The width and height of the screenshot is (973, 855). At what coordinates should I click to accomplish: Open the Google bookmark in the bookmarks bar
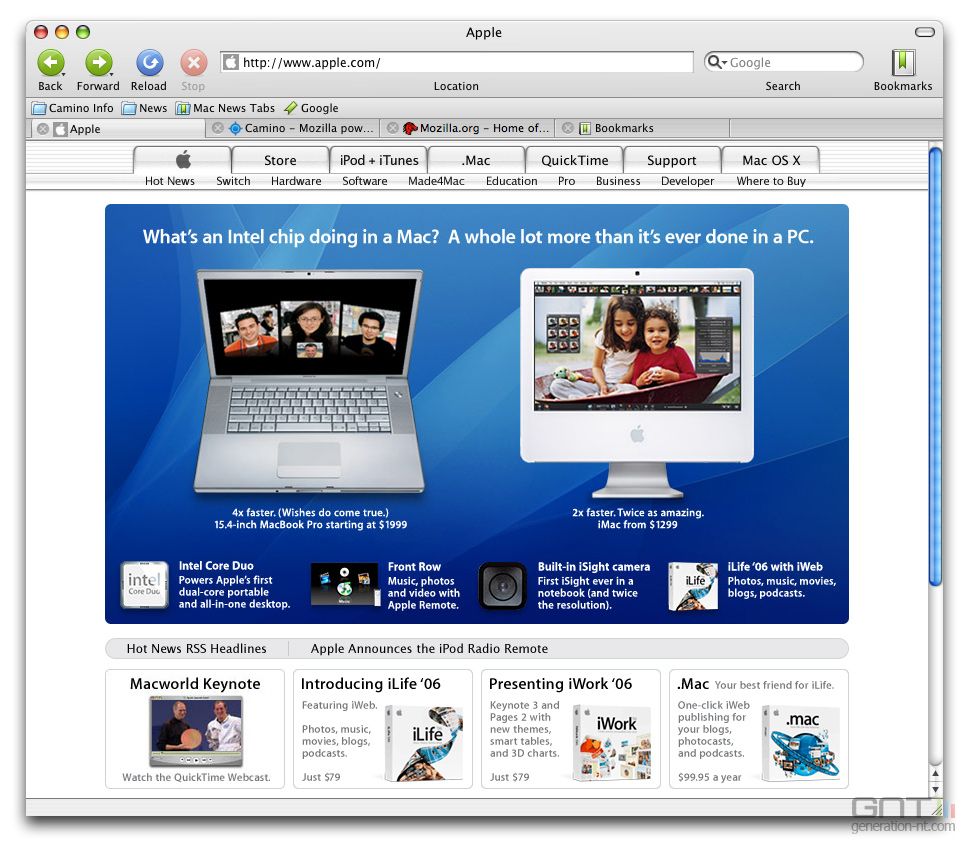click(311, 108)
